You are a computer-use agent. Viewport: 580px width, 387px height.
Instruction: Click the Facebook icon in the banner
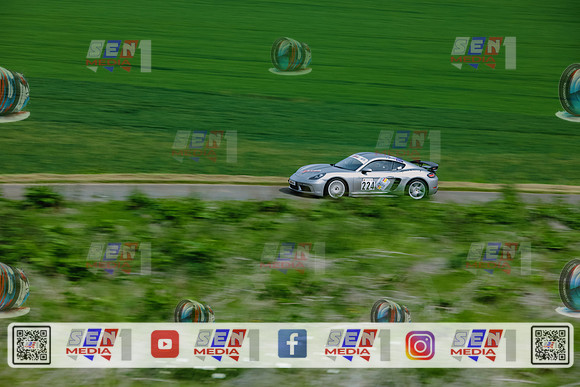[x=292, y=344]
